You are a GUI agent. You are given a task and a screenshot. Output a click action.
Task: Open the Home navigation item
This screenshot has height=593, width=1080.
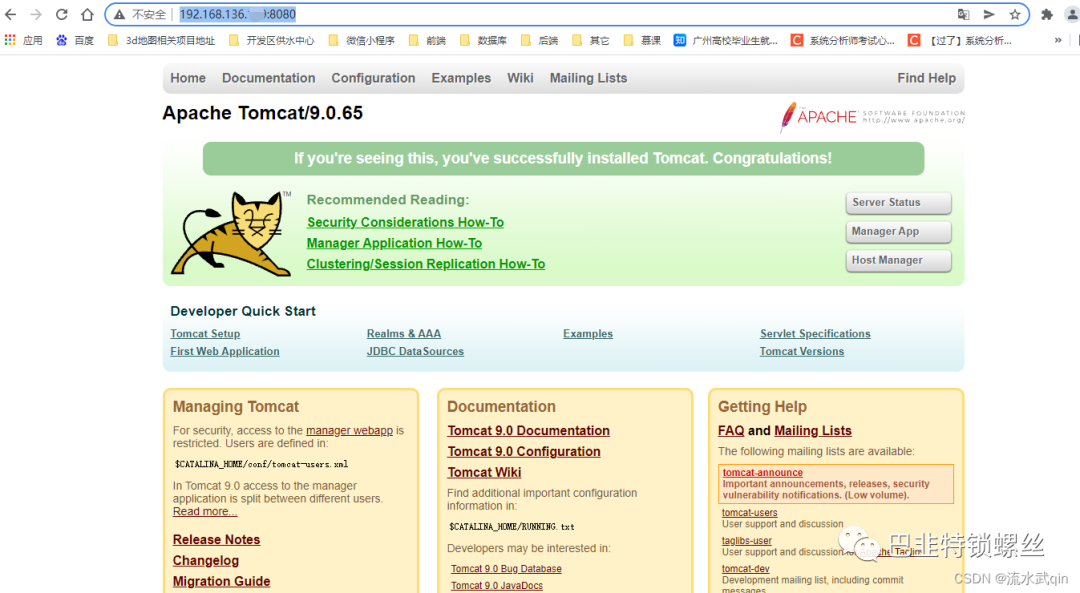click(x=188, y=79)
